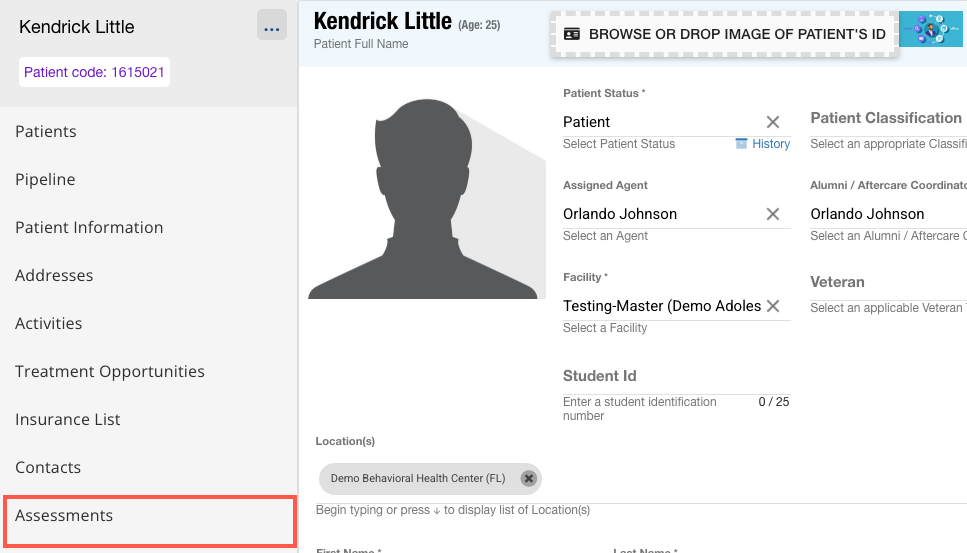
Task: Remove Demo Behavioral Health Center location chip
Action: [528, 479]
